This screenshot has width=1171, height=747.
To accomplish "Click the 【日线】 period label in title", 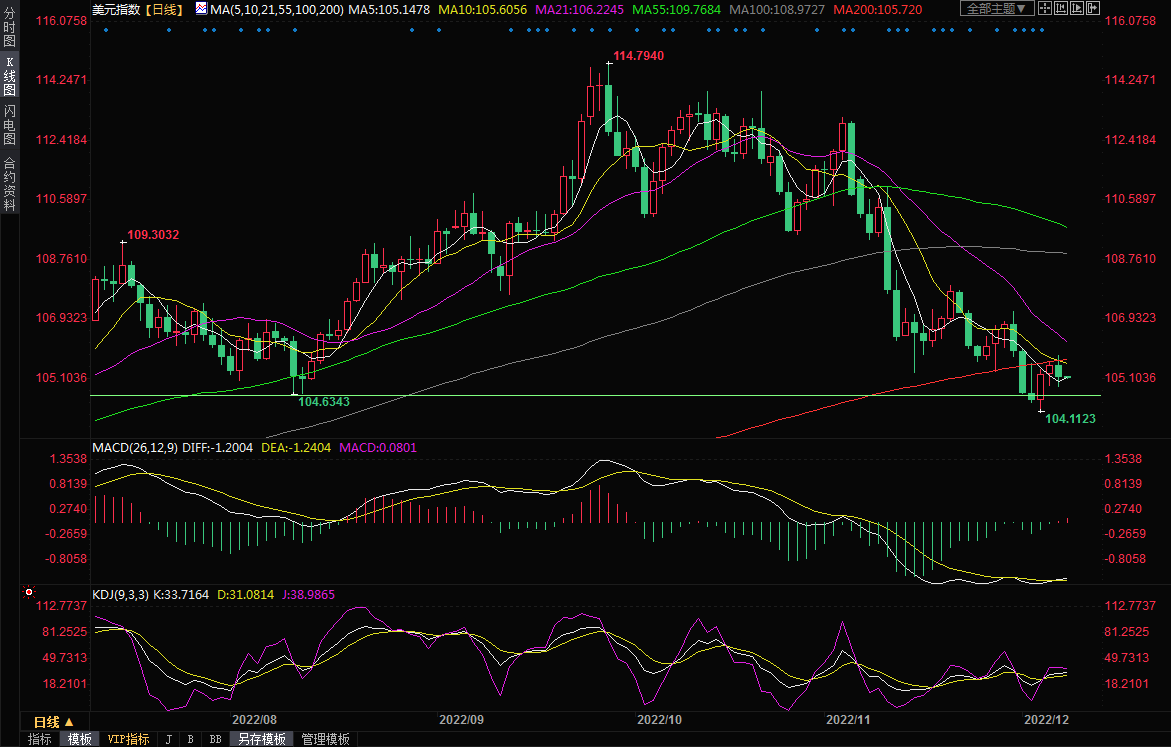I will [x=163, y=9].
